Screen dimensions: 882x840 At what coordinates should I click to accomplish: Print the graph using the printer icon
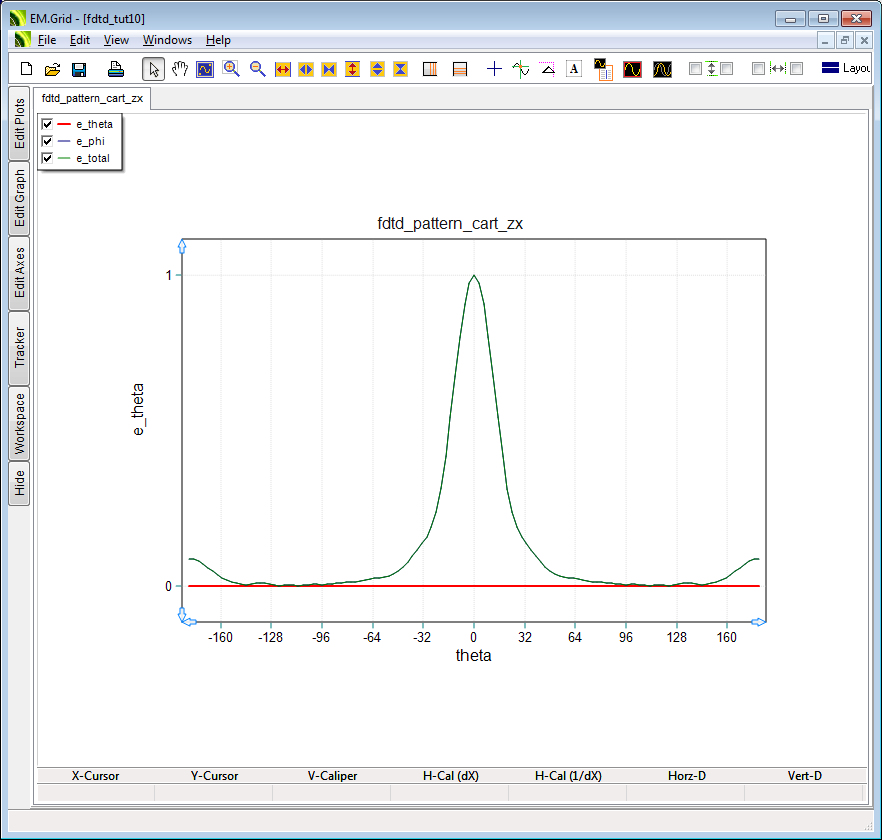[116, 69]
